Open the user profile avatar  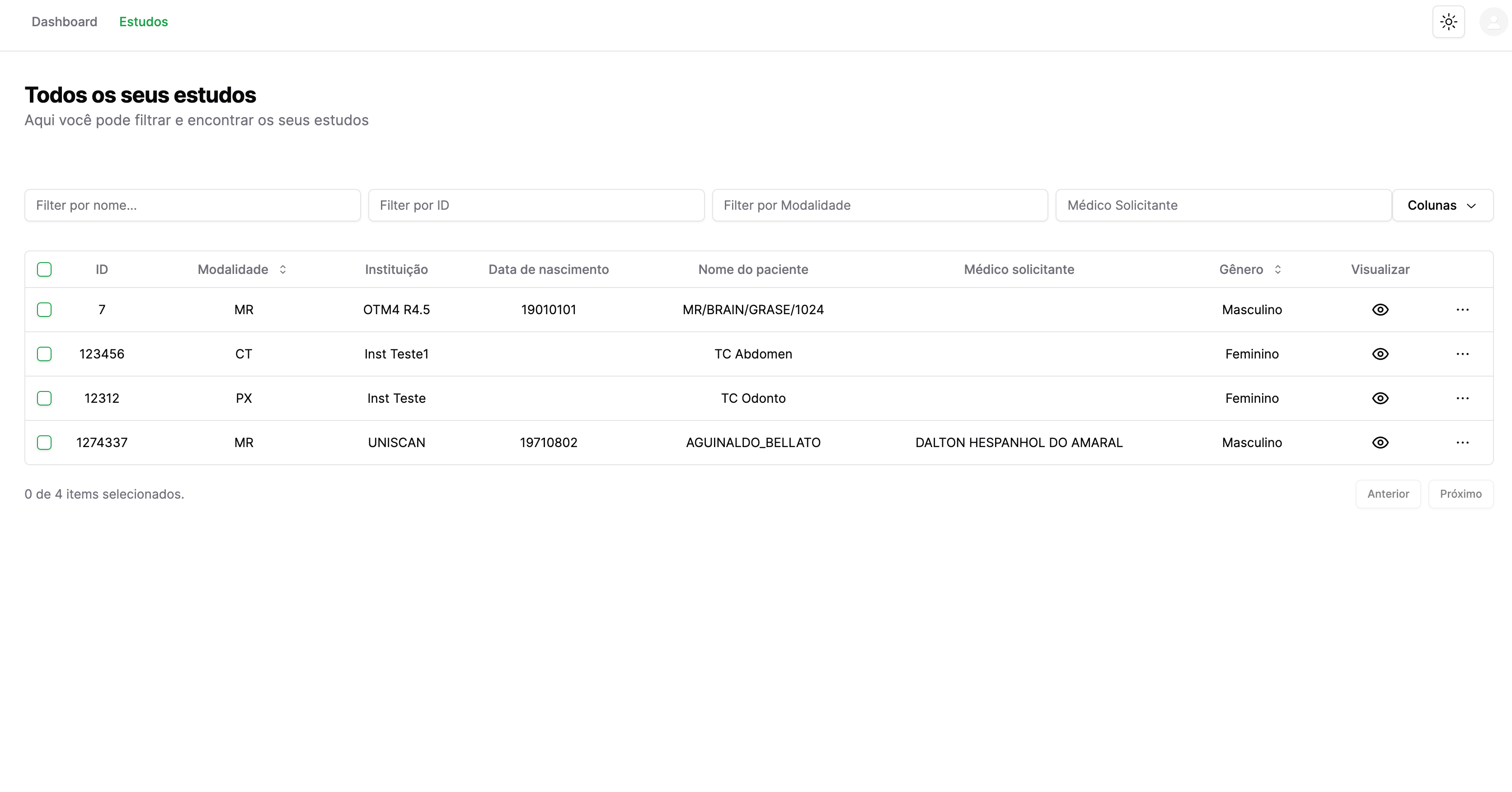pos(1493,22)
